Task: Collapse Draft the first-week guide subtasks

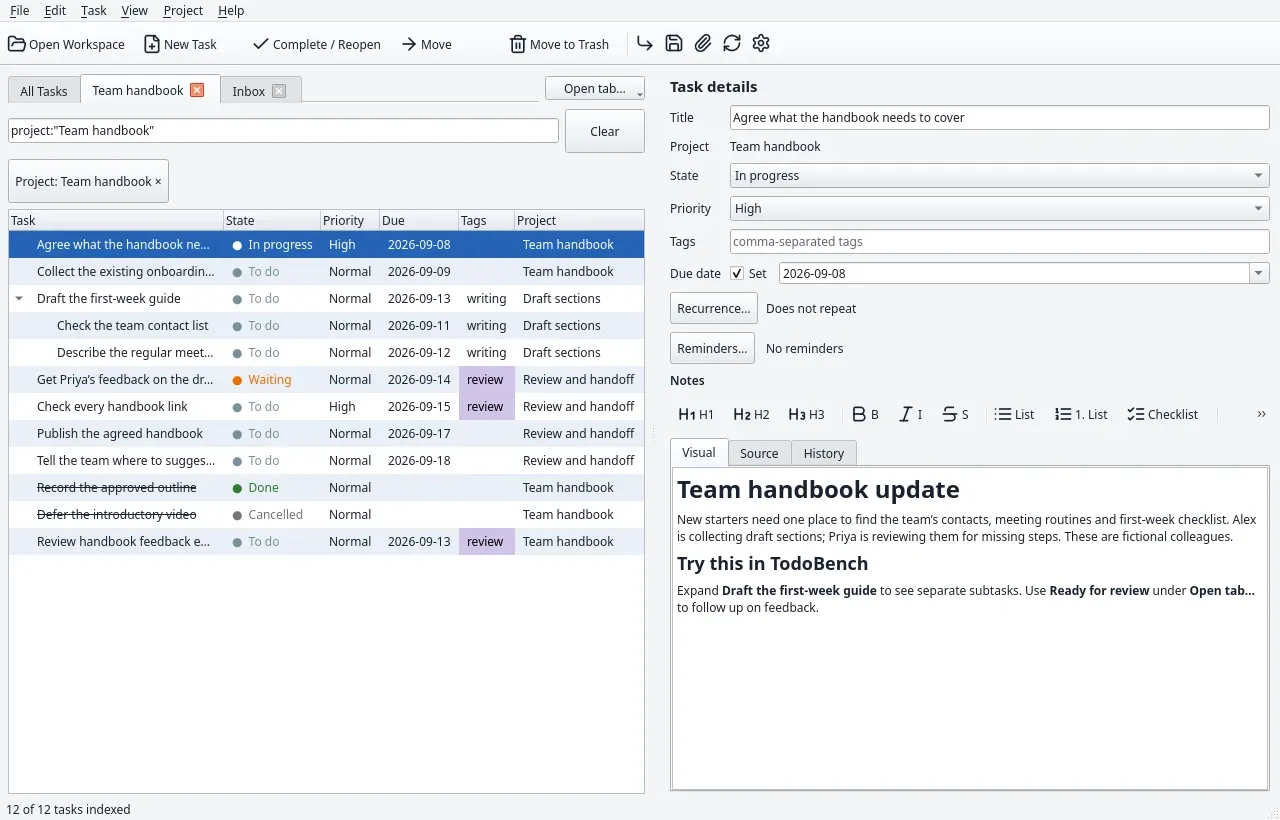Action: [x=19, y=299]
